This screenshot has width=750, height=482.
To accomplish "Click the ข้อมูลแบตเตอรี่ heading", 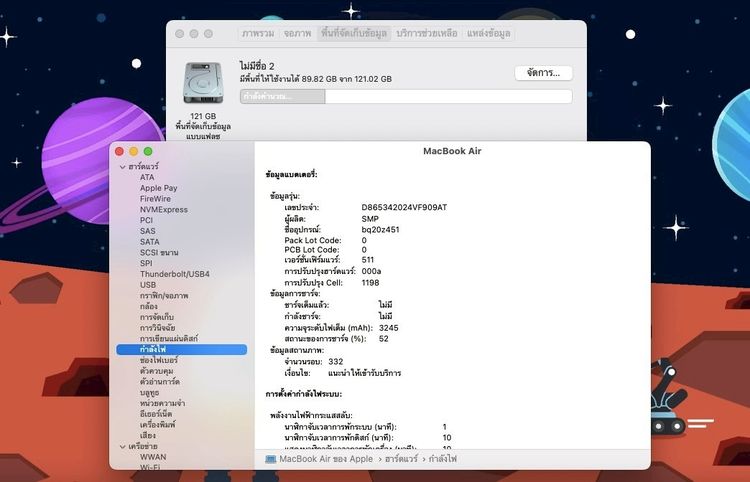I will point(292,175).
